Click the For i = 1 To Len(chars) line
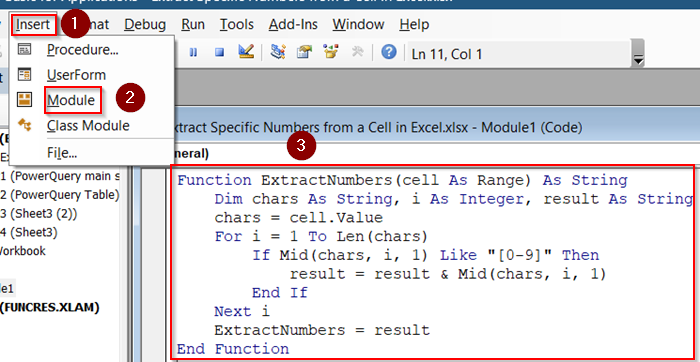 [321, 237]
